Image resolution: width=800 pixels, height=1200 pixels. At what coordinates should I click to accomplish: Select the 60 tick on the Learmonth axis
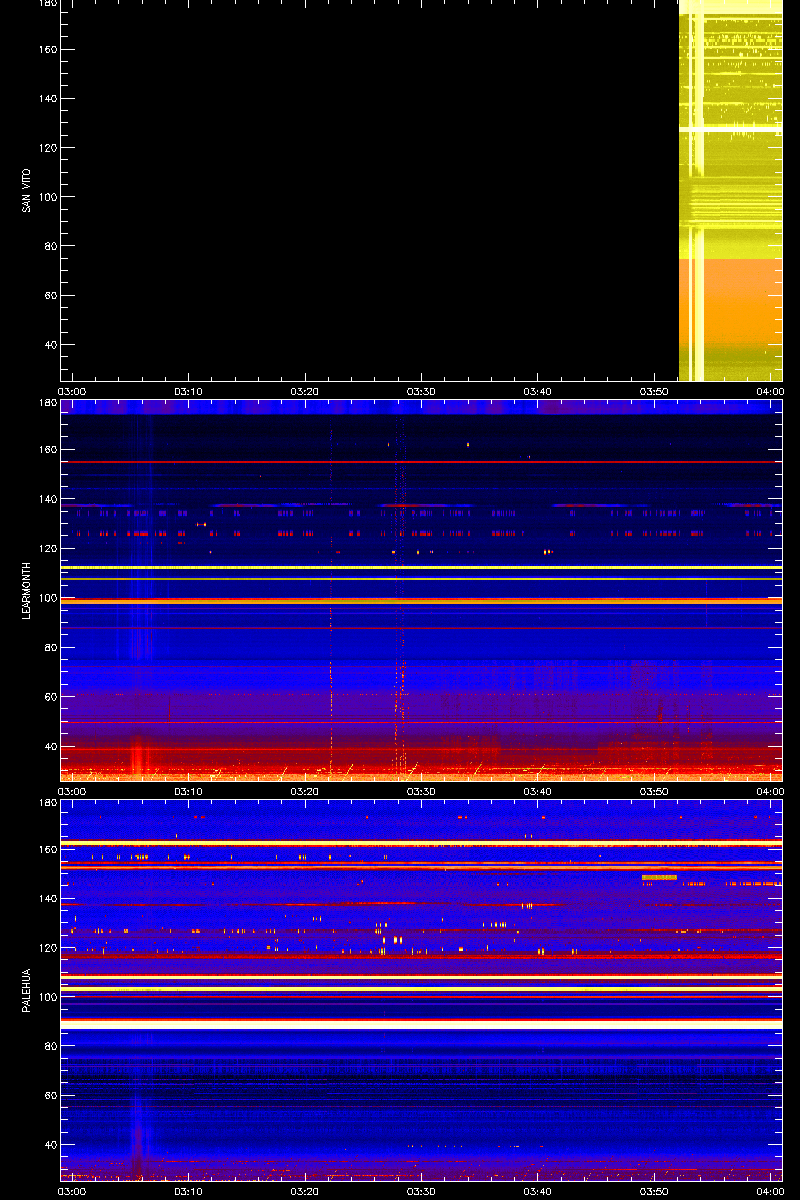[x=51, y=697]
